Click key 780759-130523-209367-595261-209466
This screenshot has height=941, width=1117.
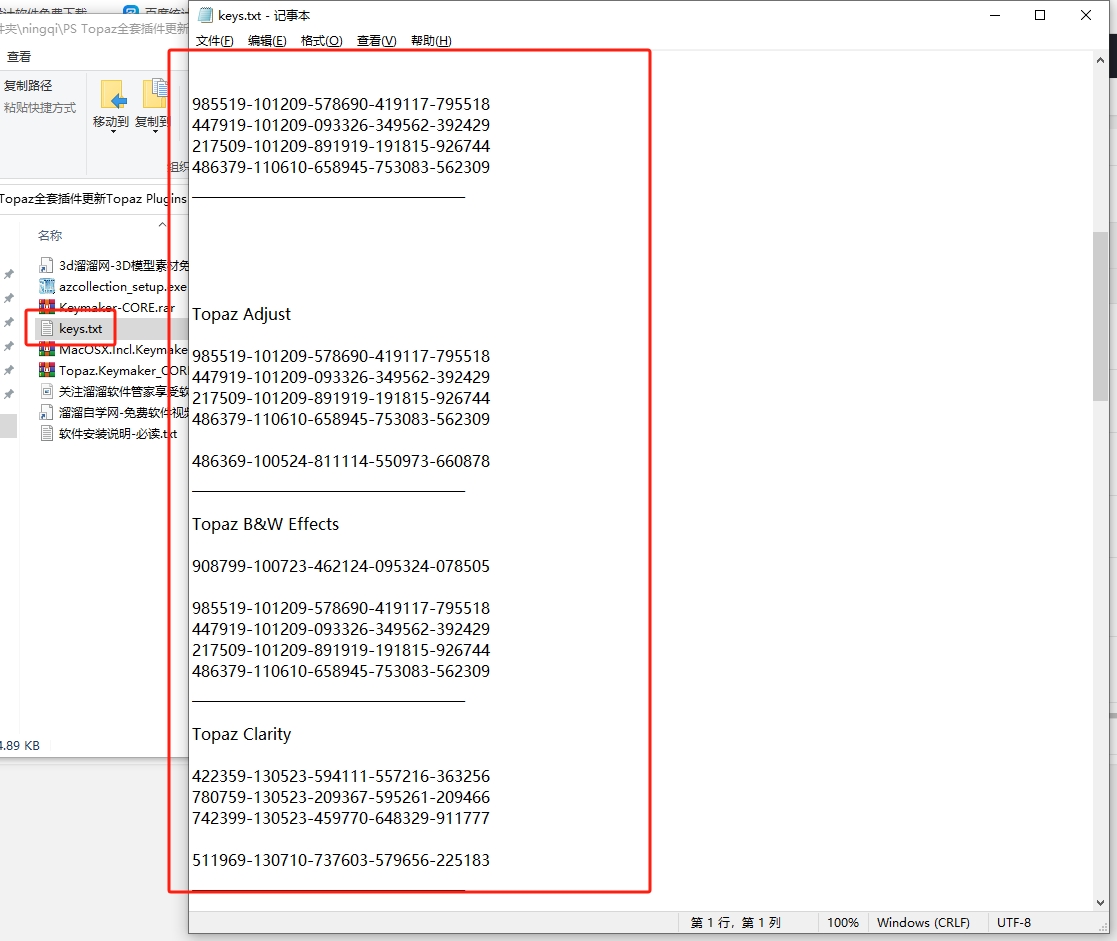[x=341, y=797]
